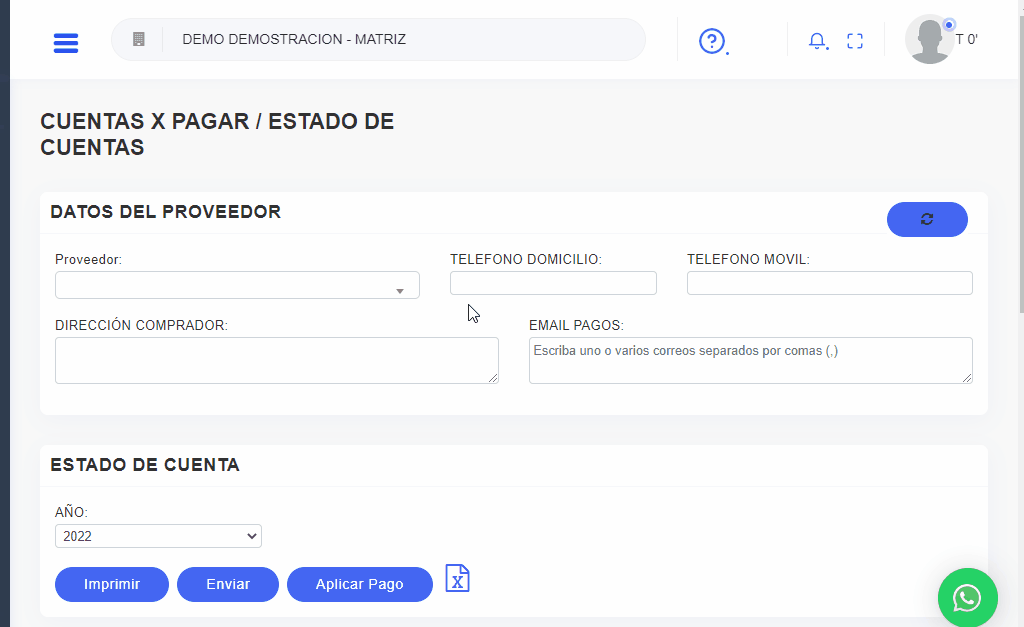Image resolution: width=1024 pixels, height=627 pixels.
Task: Click the Aplicar Pago button
Action: pyautogui.click(x=359, y=584)
